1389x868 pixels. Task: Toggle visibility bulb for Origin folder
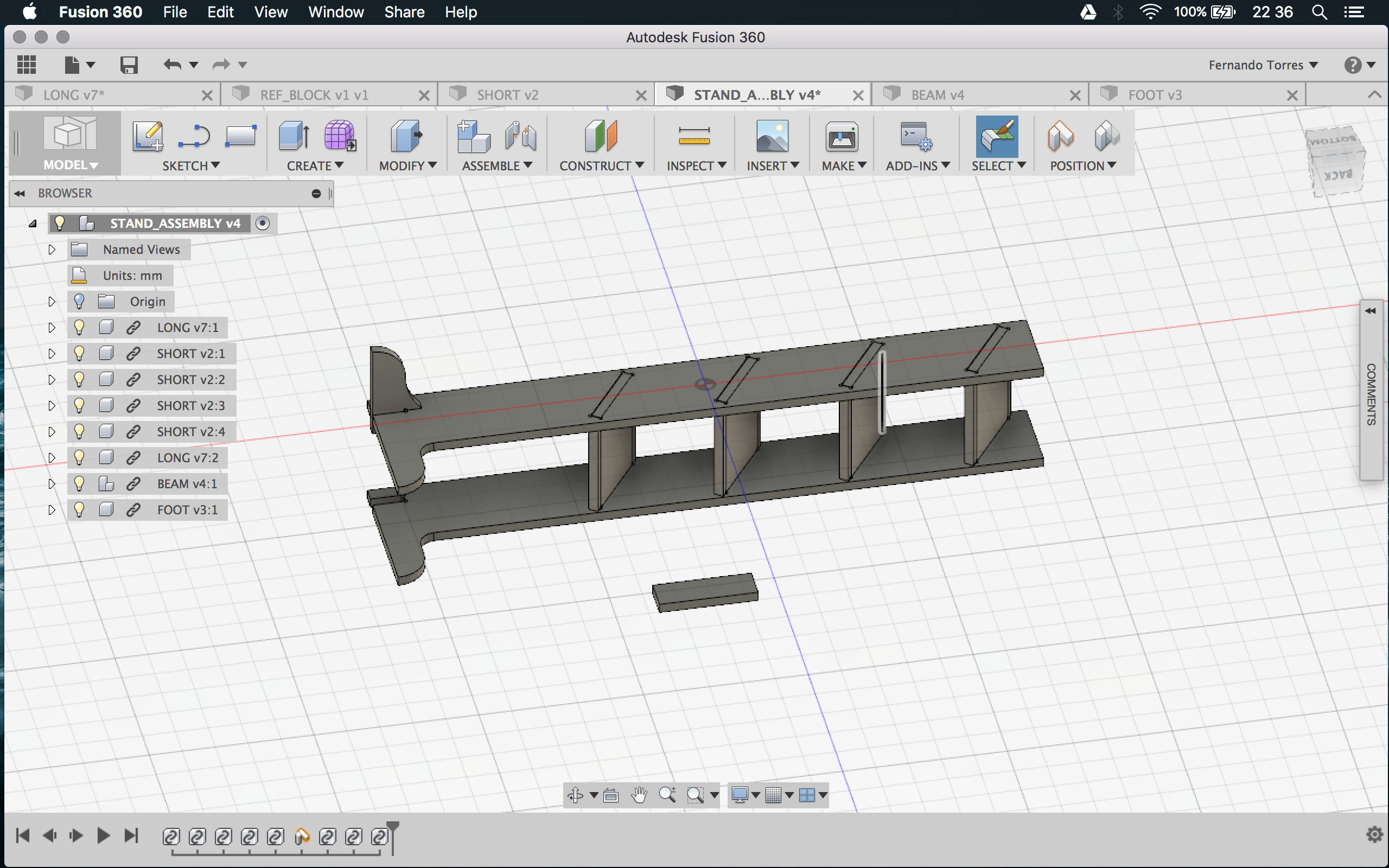pyautogui.click(x=79, y=302)
